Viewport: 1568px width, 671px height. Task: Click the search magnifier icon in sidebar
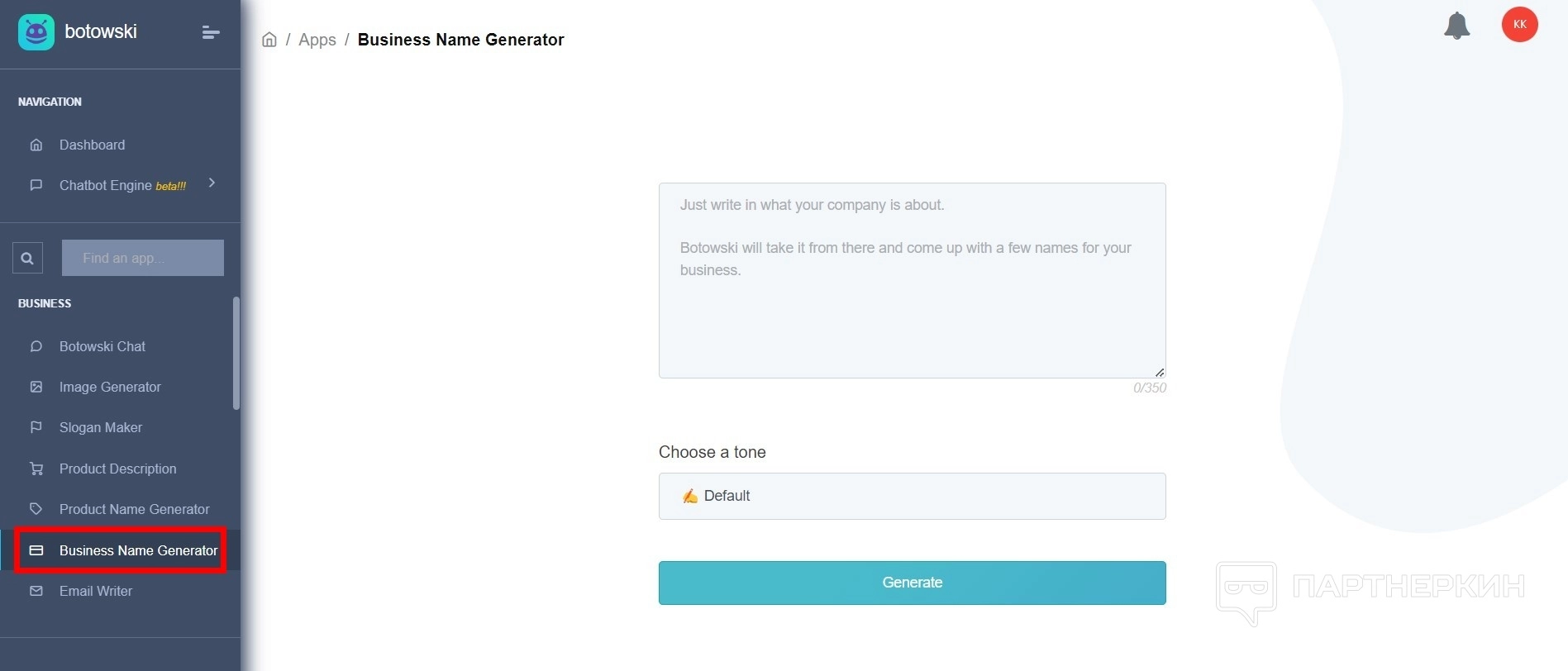(x=27, y=258)
